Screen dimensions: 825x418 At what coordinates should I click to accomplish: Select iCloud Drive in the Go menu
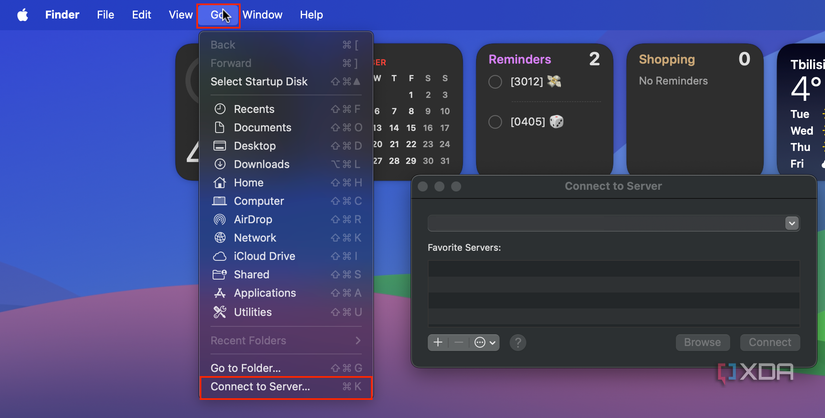click(x=286, y=256)
